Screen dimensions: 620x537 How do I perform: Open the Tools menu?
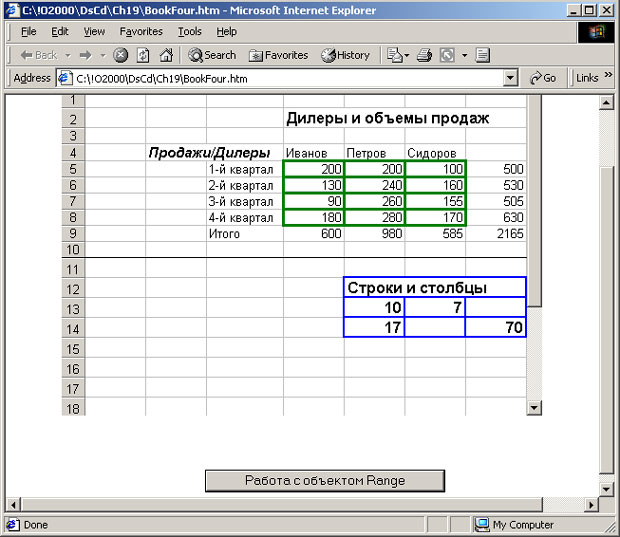(189, 32)
